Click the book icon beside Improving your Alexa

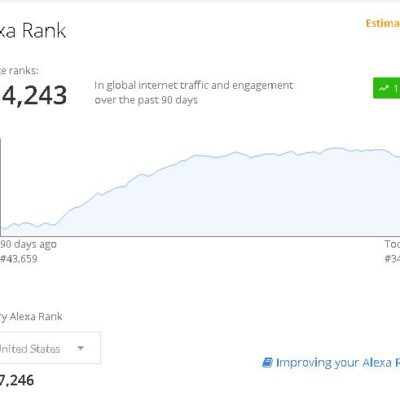pos(267,362)
